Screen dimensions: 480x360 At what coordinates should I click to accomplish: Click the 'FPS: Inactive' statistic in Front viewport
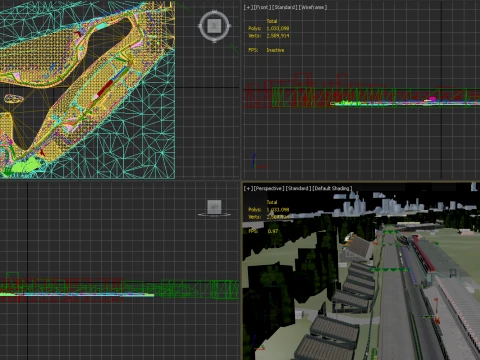266,50
